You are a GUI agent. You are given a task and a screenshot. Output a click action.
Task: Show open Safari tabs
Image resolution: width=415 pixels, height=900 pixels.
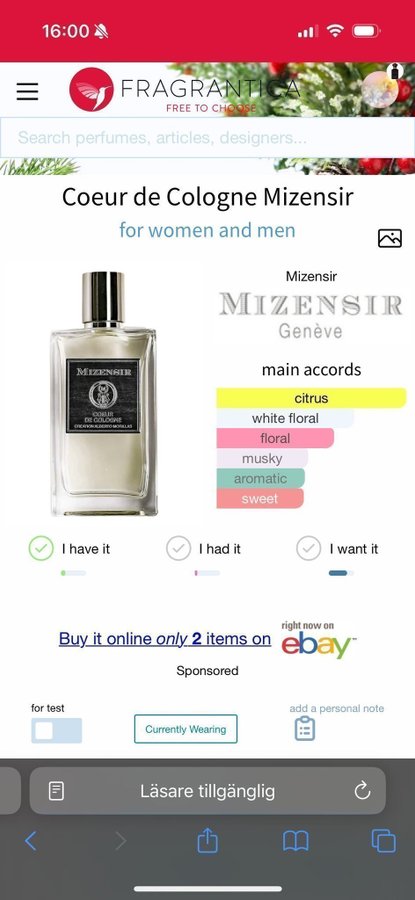tap(383, 841)
